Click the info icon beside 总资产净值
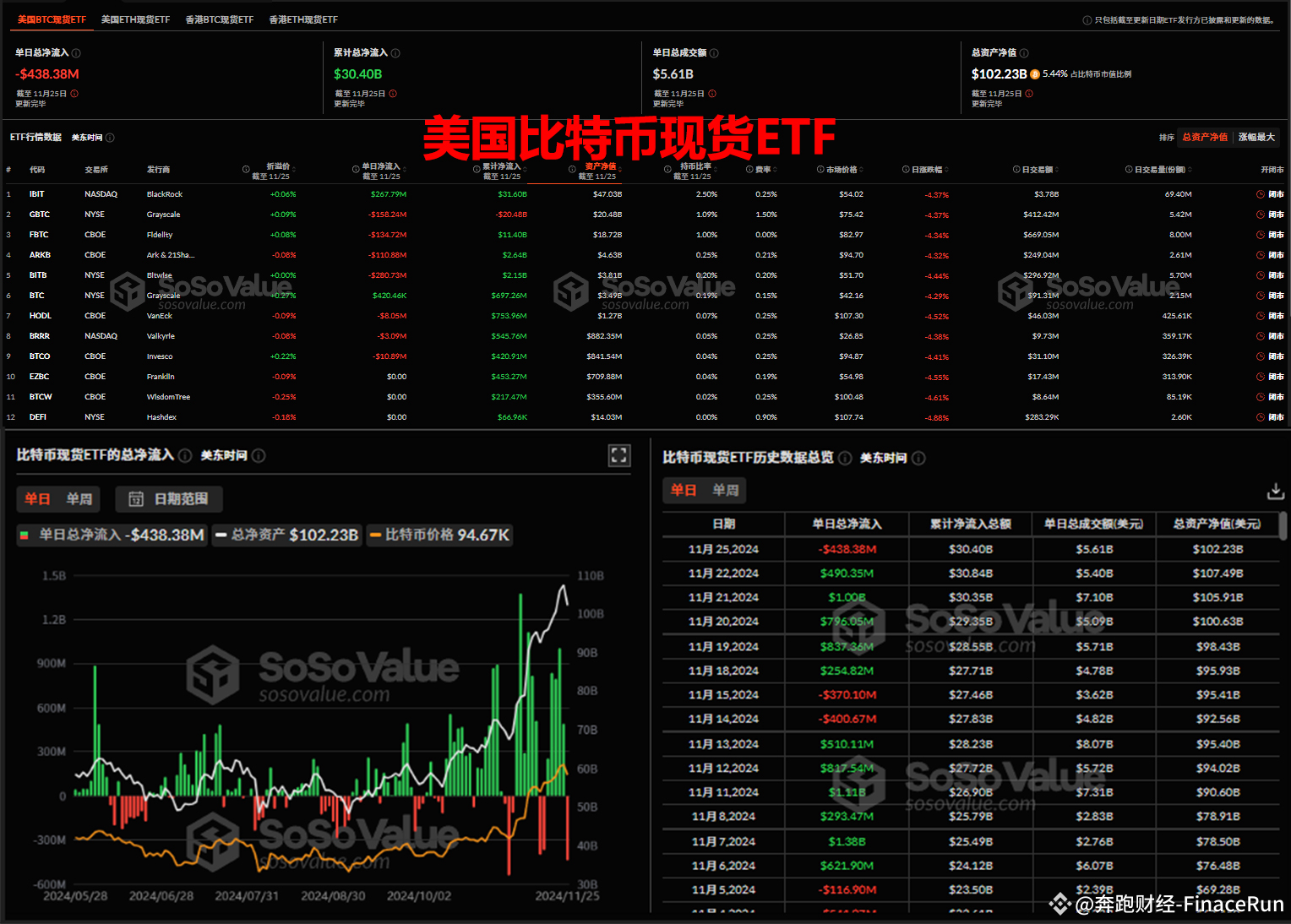 point(1022,52)
